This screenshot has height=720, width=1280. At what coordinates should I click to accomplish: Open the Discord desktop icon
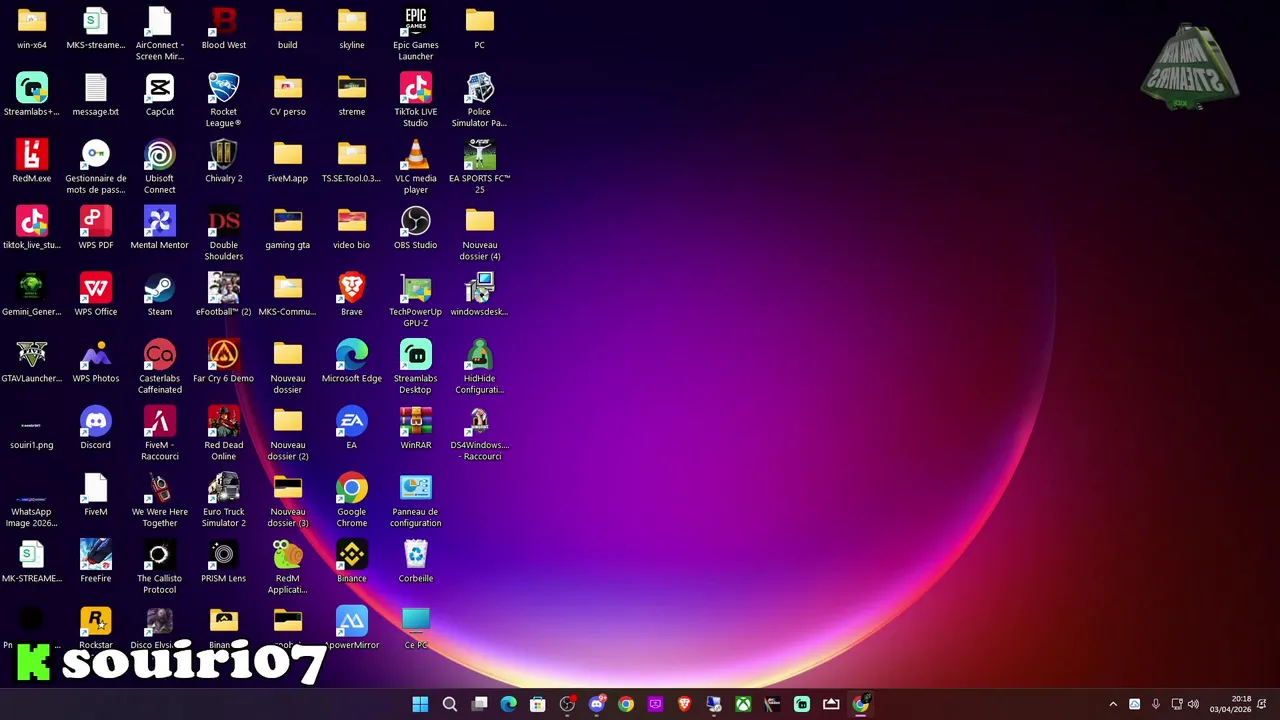coord(96,428)
